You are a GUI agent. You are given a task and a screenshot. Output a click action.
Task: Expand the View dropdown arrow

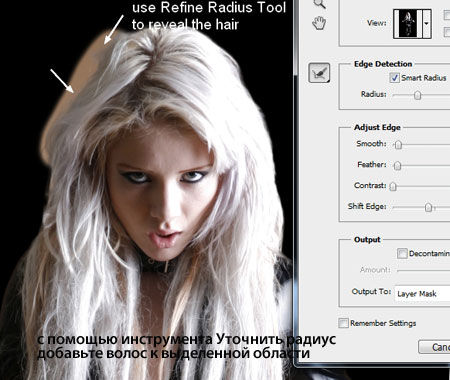pos(427,24)
